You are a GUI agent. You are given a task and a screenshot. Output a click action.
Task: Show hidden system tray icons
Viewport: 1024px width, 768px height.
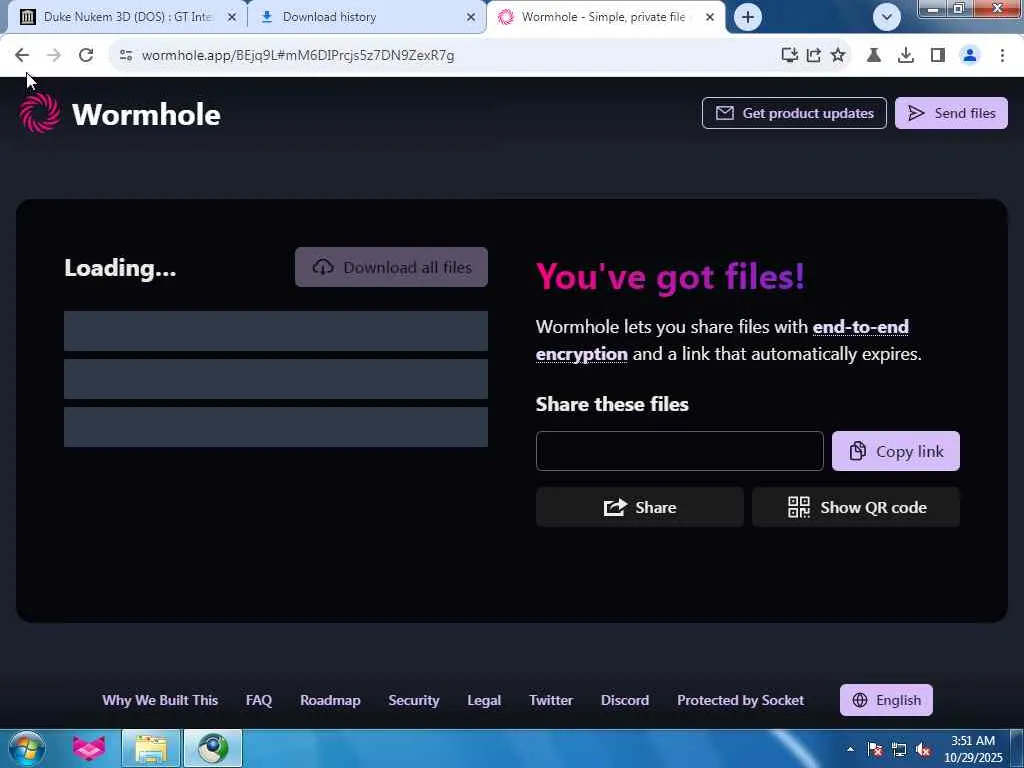tap(850, 749)
